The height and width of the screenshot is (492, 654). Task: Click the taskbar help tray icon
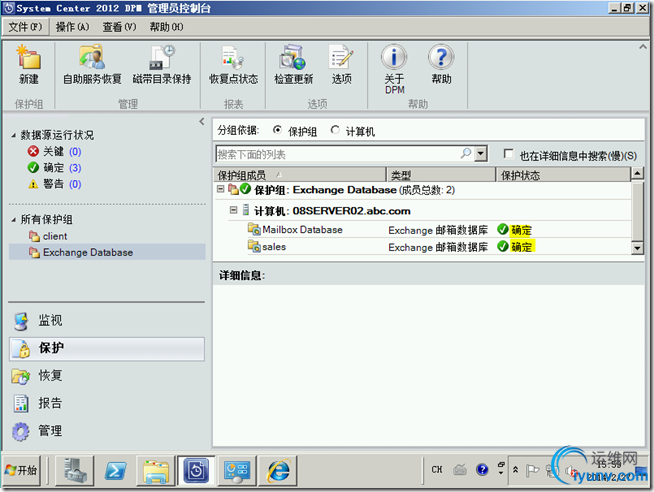[482, 470]
